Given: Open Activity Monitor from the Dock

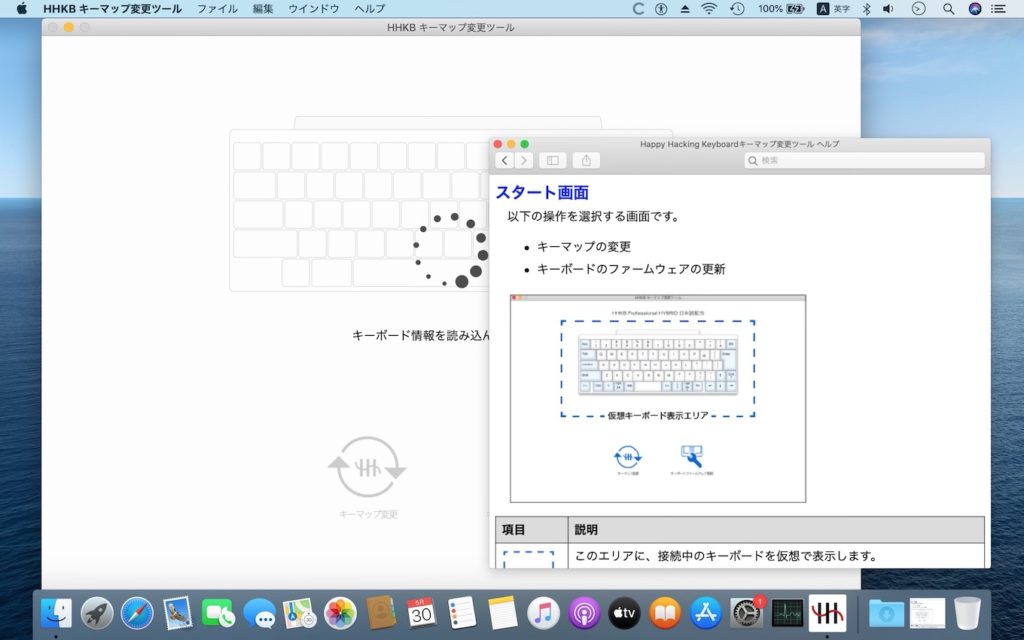Looking at the screenshot, I should click(787, 613).
